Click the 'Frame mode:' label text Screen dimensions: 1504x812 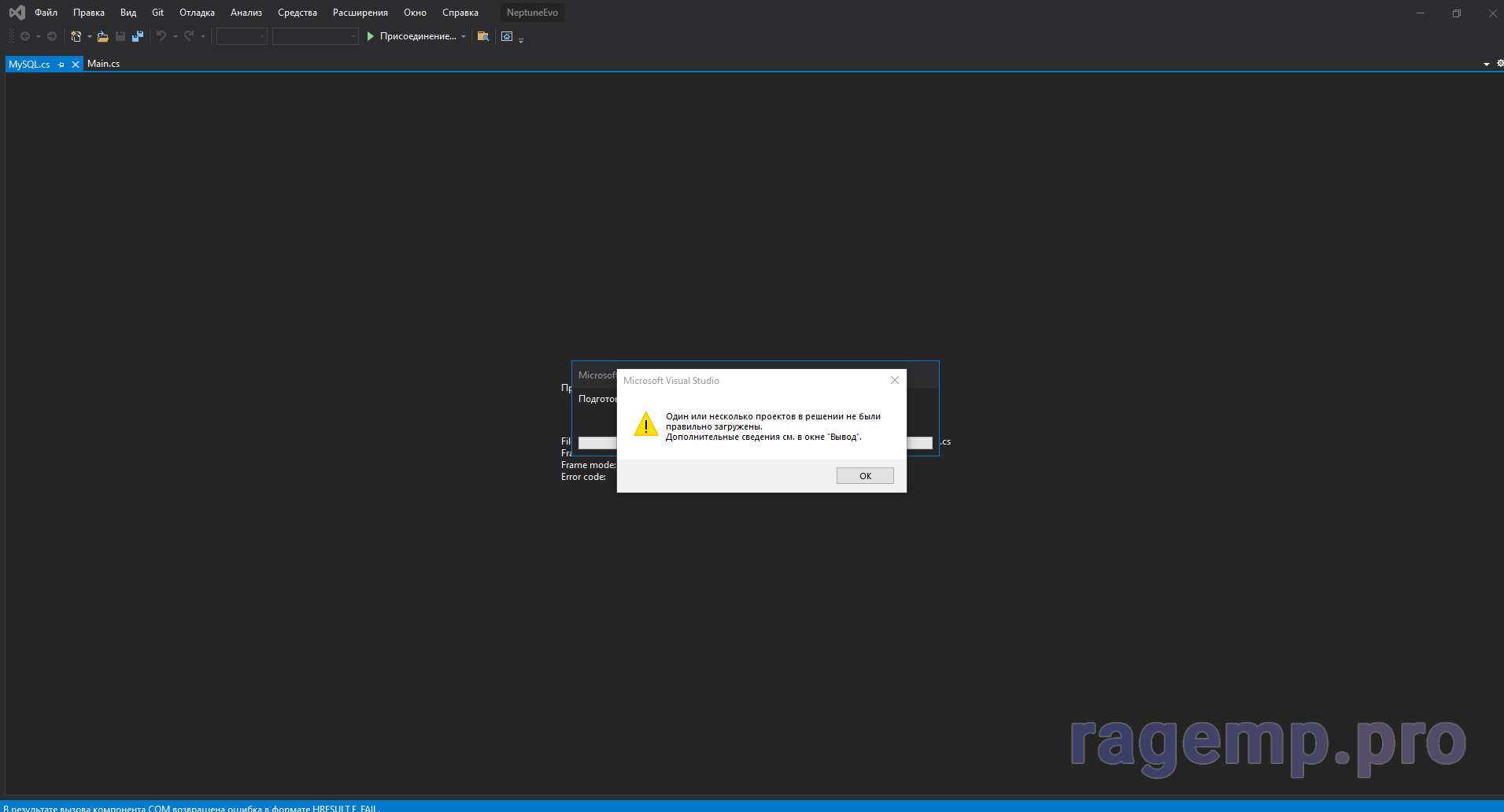tap(589, 465)
